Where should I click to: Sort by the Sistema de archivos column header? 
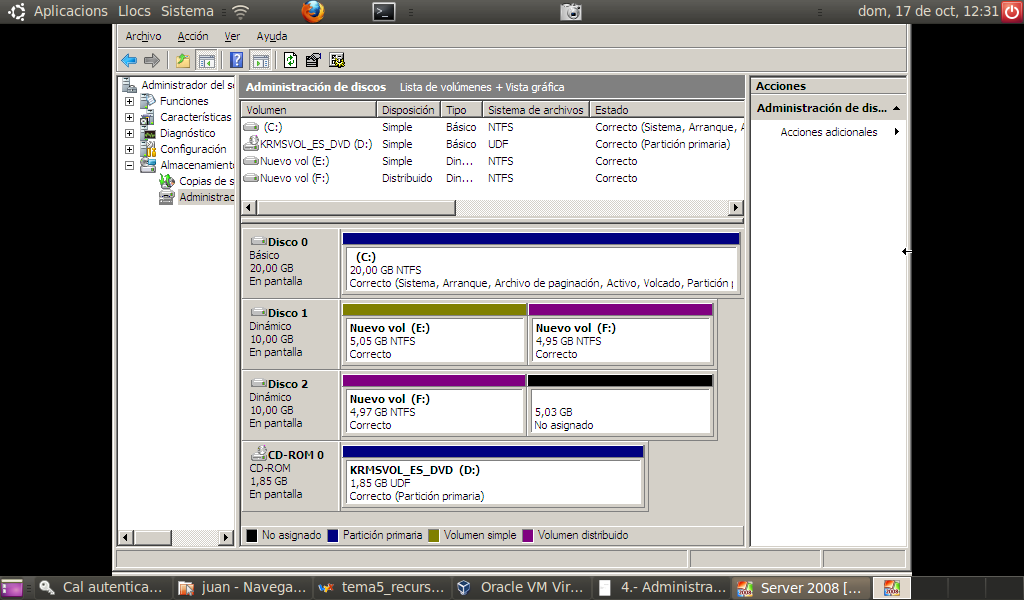(x=536, y=110)
